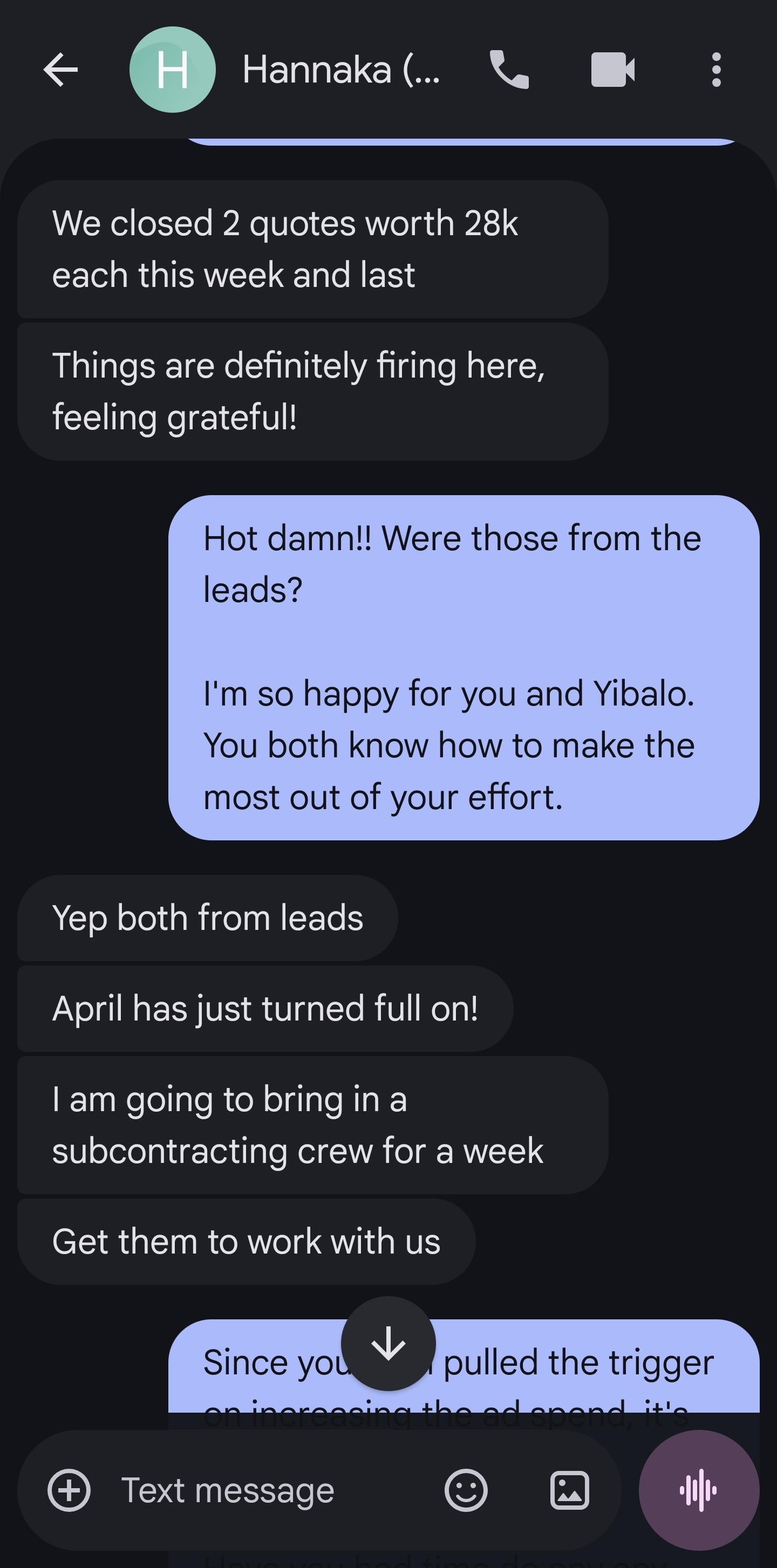The height and width of the screenshot is (1568, 777).
Task: Open Hannaka's contact avatar
Action: click(x=172, y=70)
